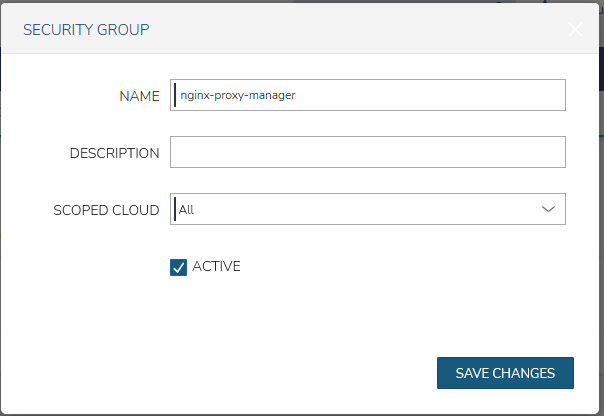Toggle the Active checkbox
The width and height of the screenshot is (604, 416).
(179, 267)
